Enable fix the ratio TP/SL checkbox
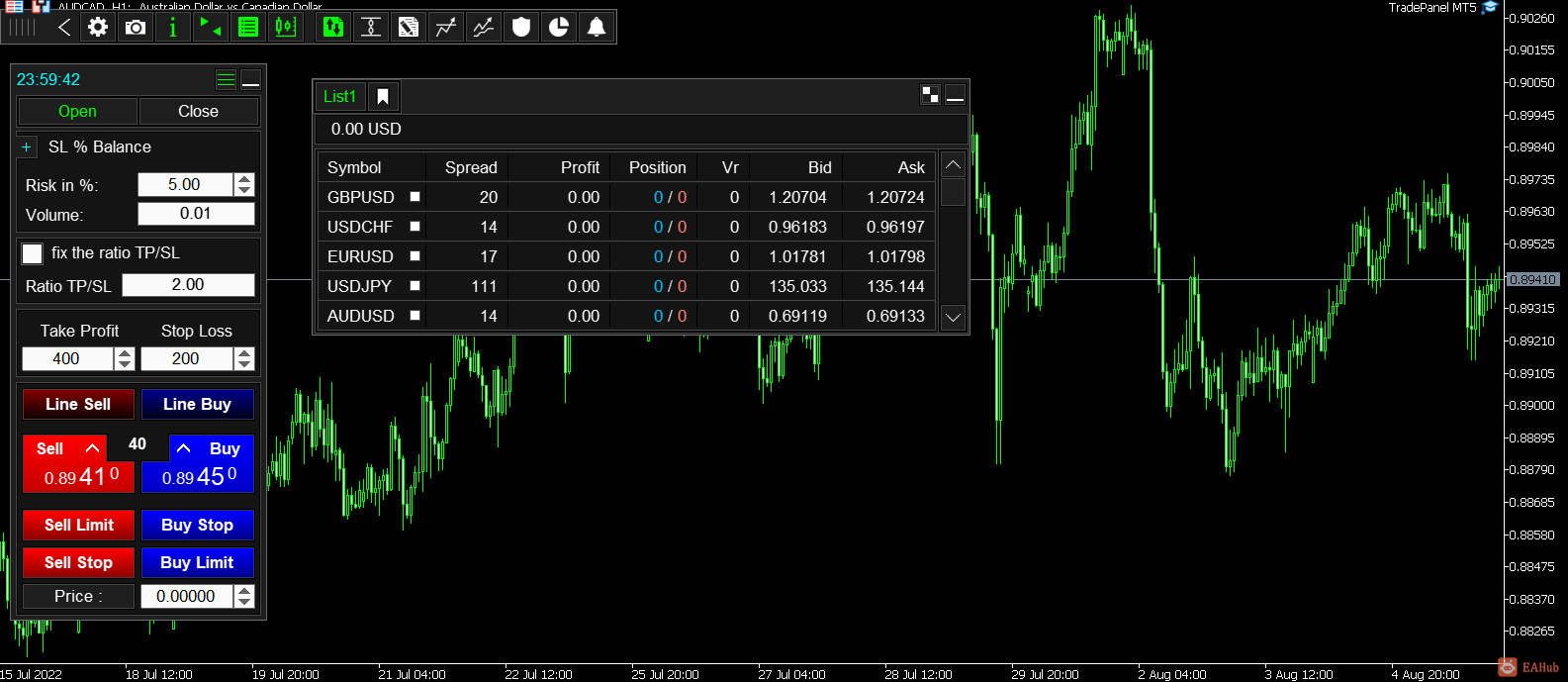This screenshot has width=1568, height=682. [x=33, y=253]
